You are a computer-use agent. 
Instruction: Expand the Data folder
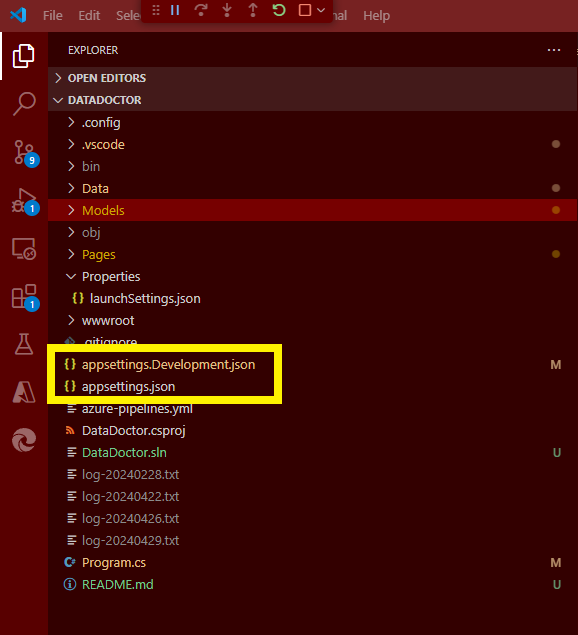312,188
